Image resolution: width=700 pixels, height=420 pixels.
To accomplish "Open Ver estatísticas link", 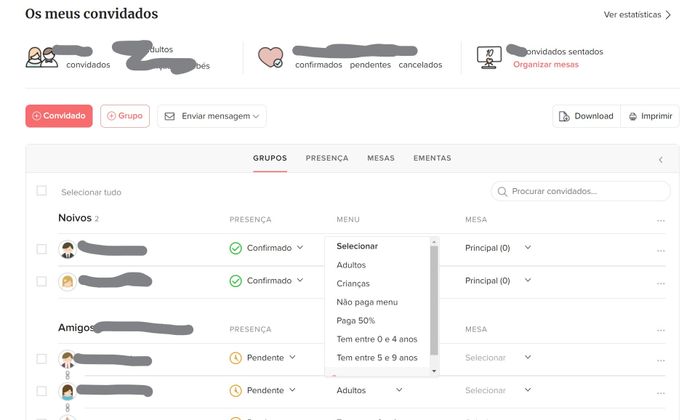I will point(638,15).
